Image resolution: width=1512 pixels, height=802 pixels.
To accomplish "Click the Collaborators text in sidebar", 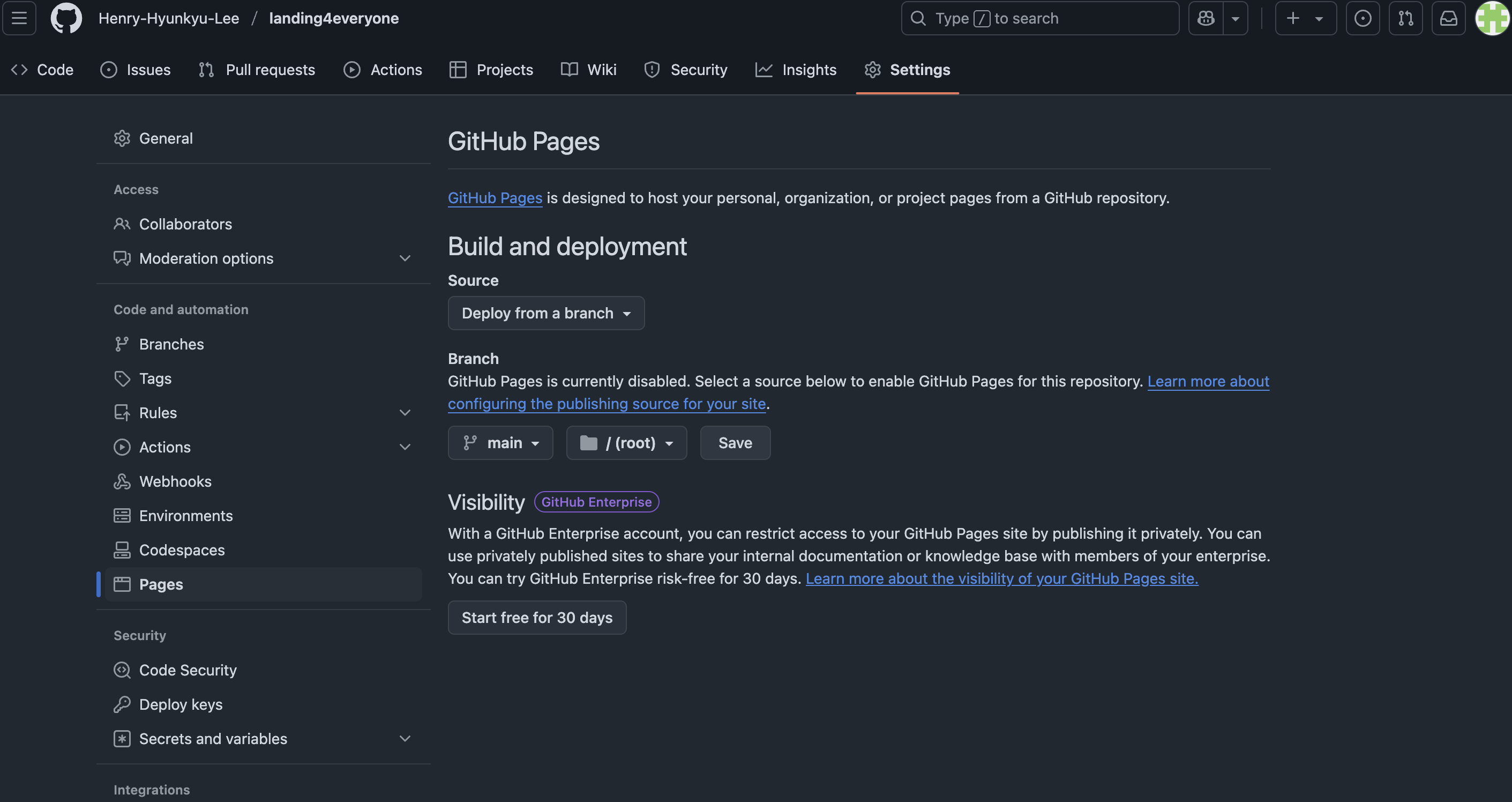I will (x=185, y=224).
